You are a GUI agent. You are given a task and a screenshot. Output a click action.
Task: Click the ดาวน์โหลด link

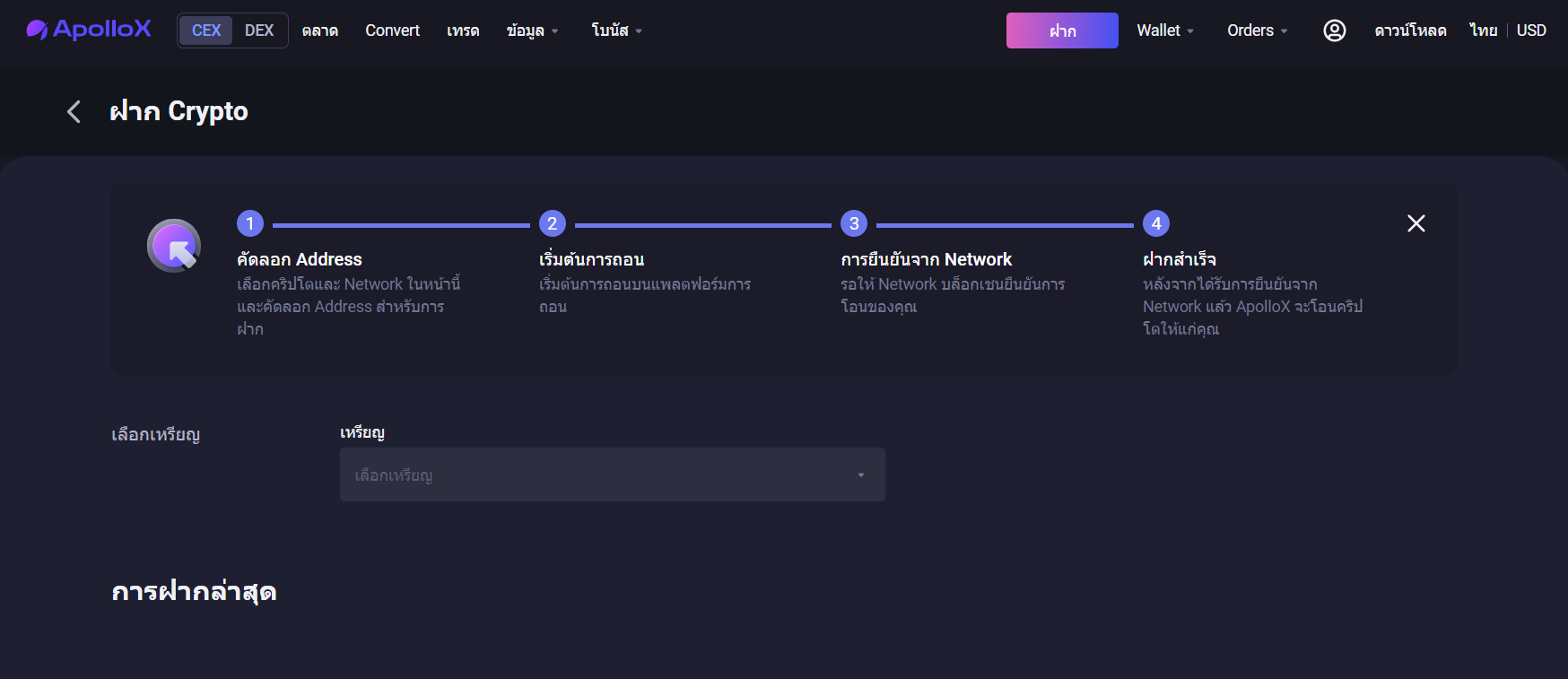[1410, 30]
